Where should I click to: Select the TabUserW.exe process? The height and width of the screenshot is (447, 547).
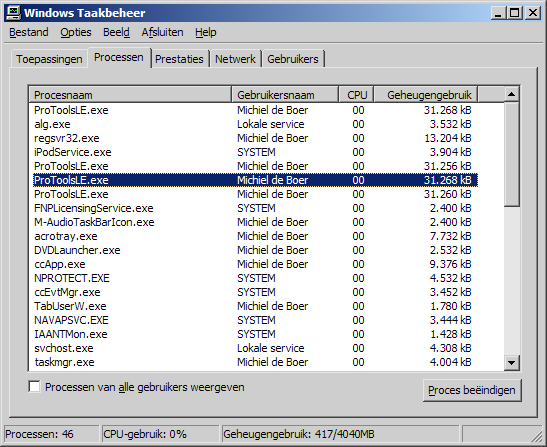[254, 306]
